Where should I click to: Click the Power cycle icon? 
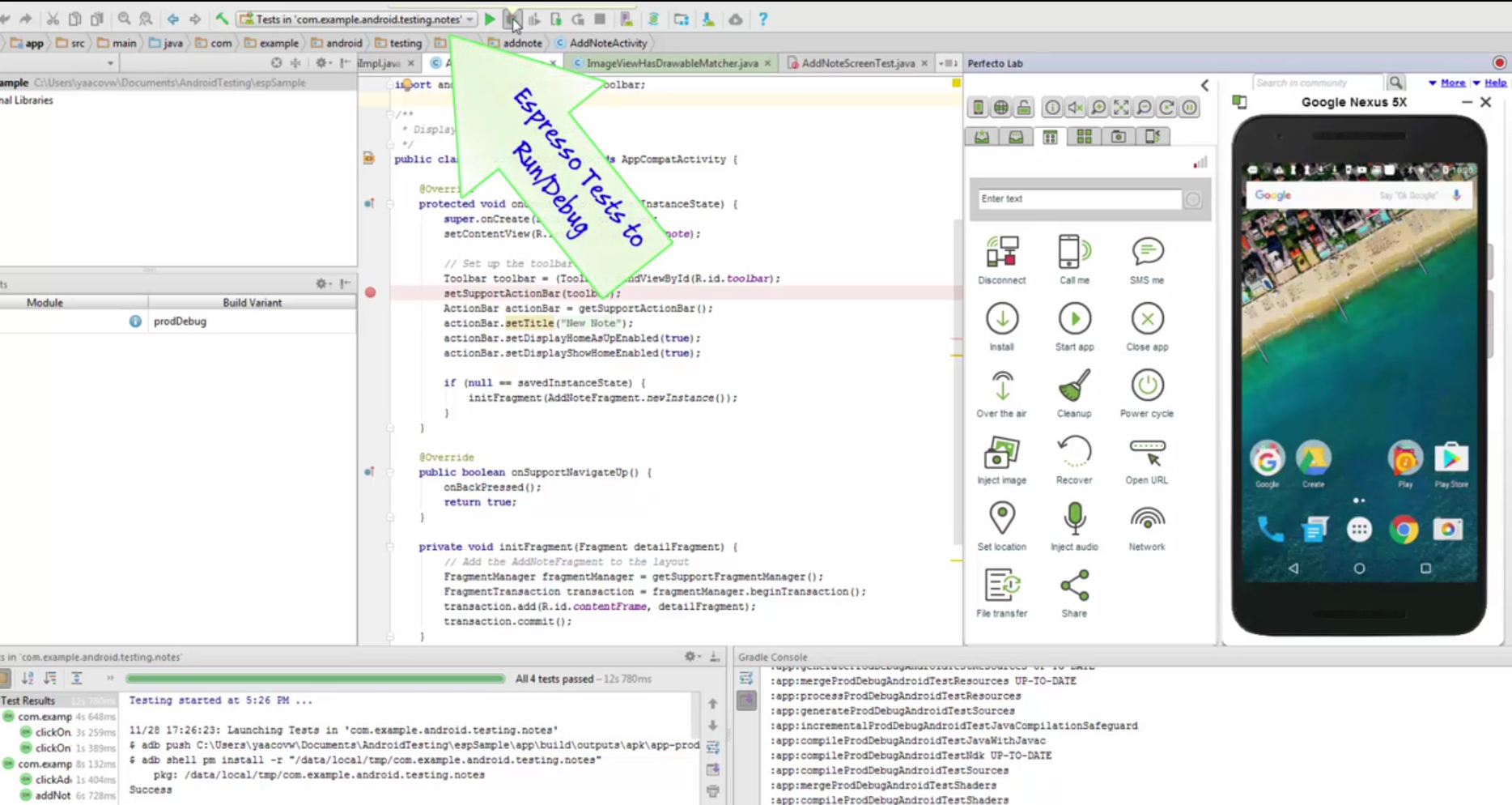click(1146, 386)
